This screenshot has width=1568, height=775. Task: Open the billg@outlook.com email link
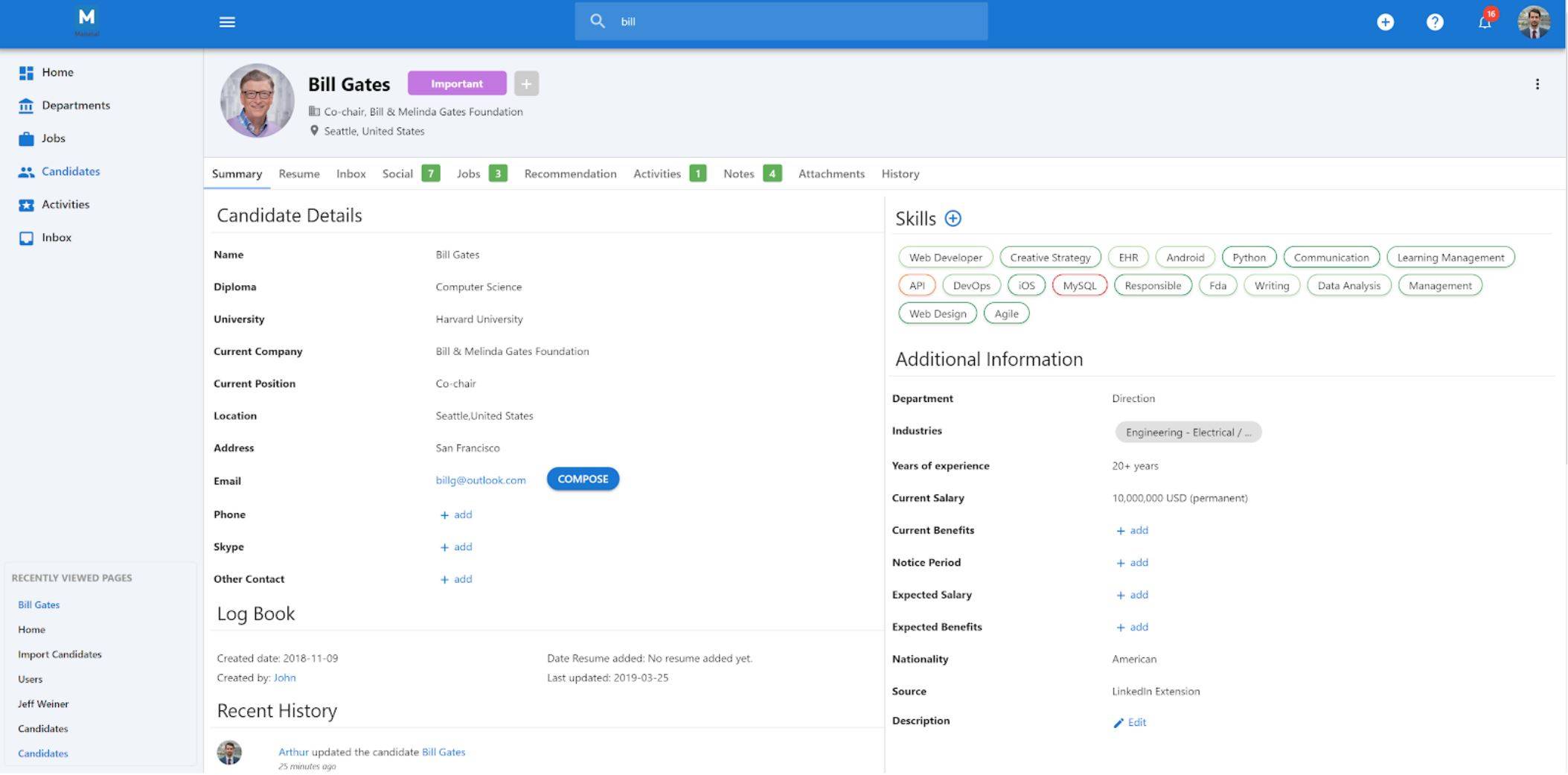[x=480, y=480]
